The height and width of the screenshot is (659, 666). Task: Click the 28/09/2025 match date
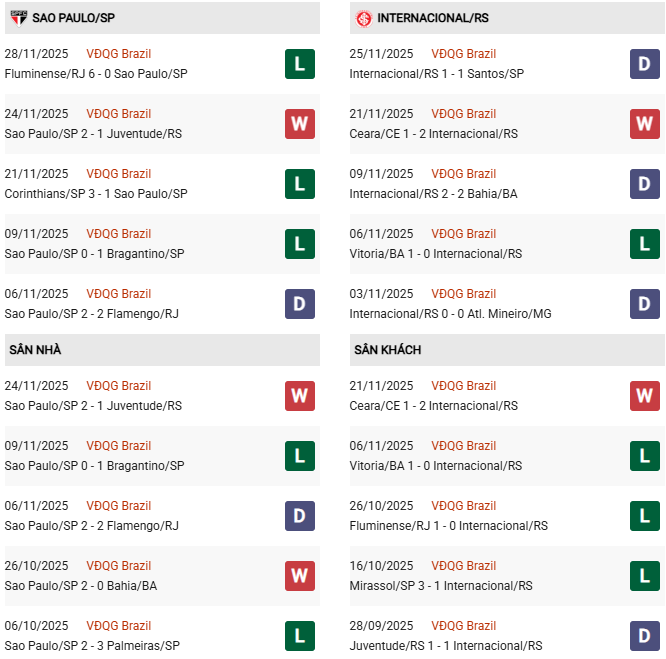pos(381,626)
